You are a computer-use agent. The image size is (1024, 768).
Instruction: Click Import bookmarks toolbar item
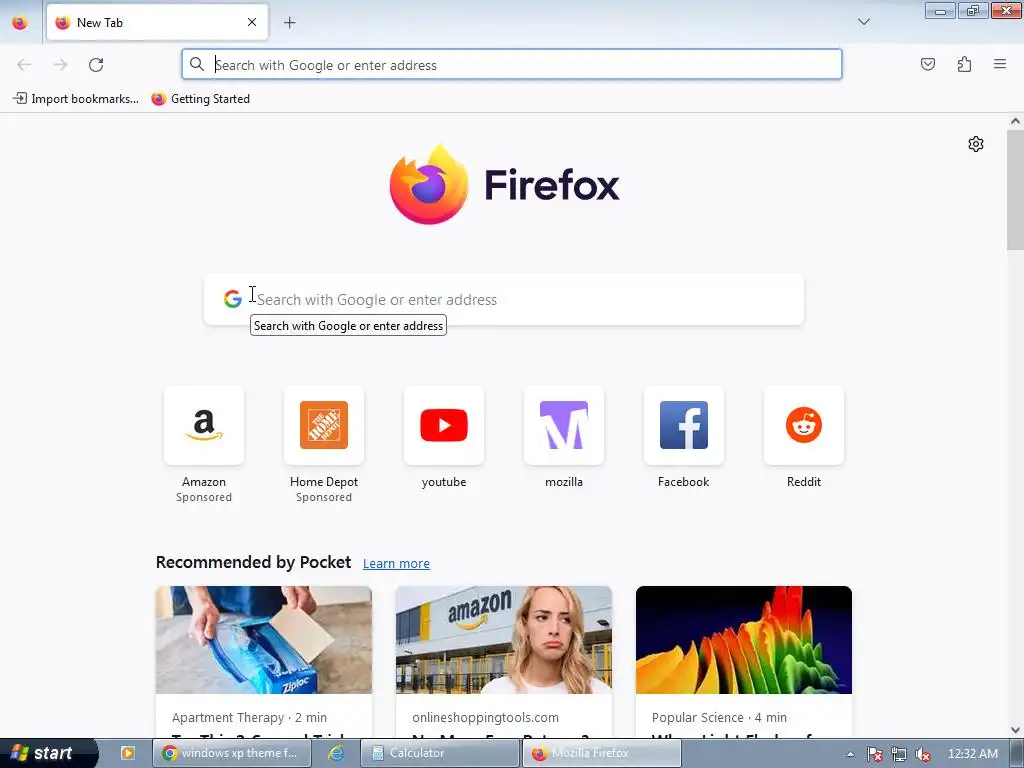(x=76, y=99)
